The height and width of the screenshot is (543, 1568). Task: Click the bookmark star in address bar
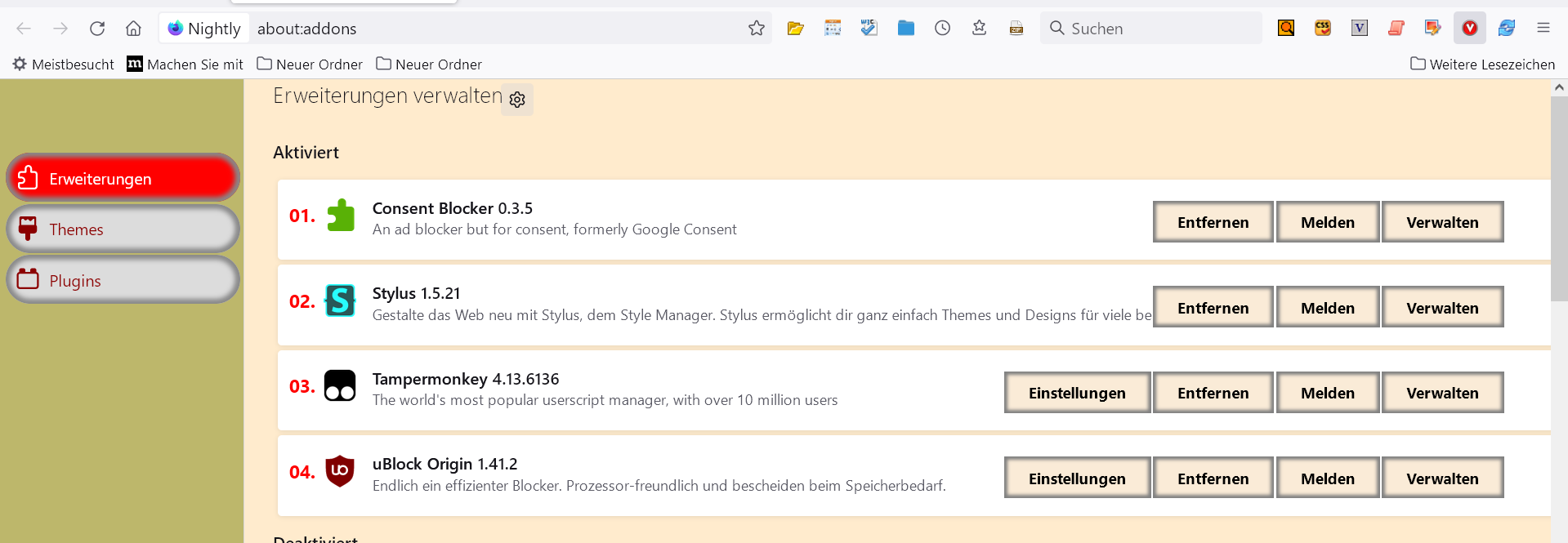756,29
